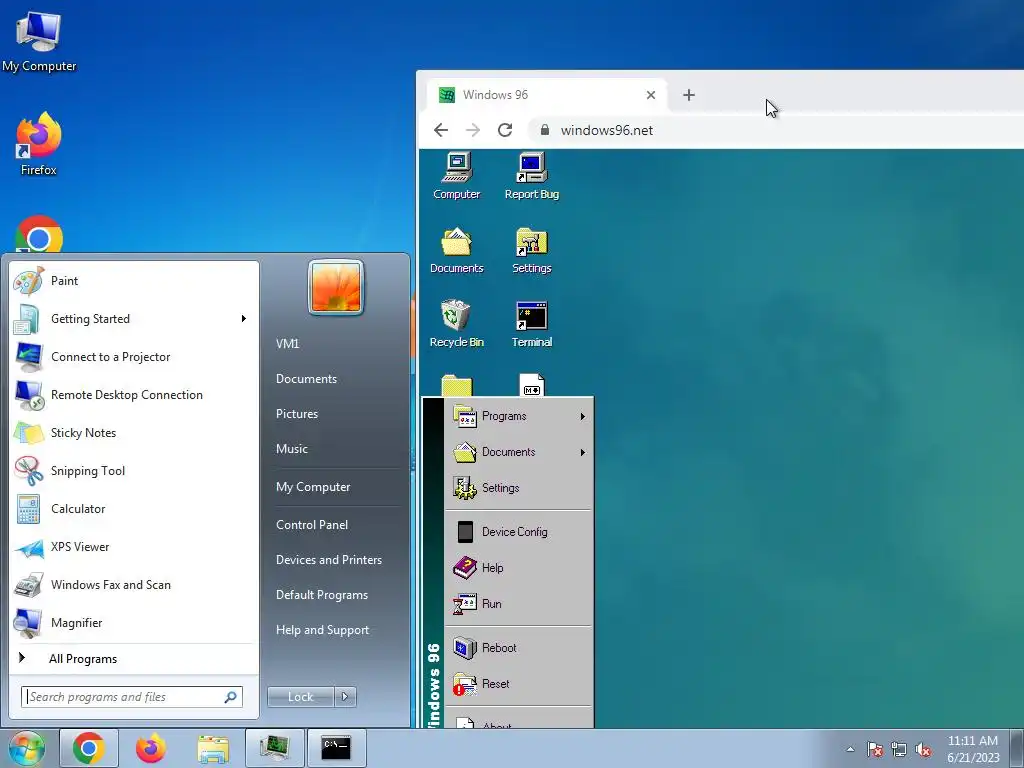Open the Windows 96 Computer icon
The height and width of the screenshot is (768, 1024).
pos(456,176)
